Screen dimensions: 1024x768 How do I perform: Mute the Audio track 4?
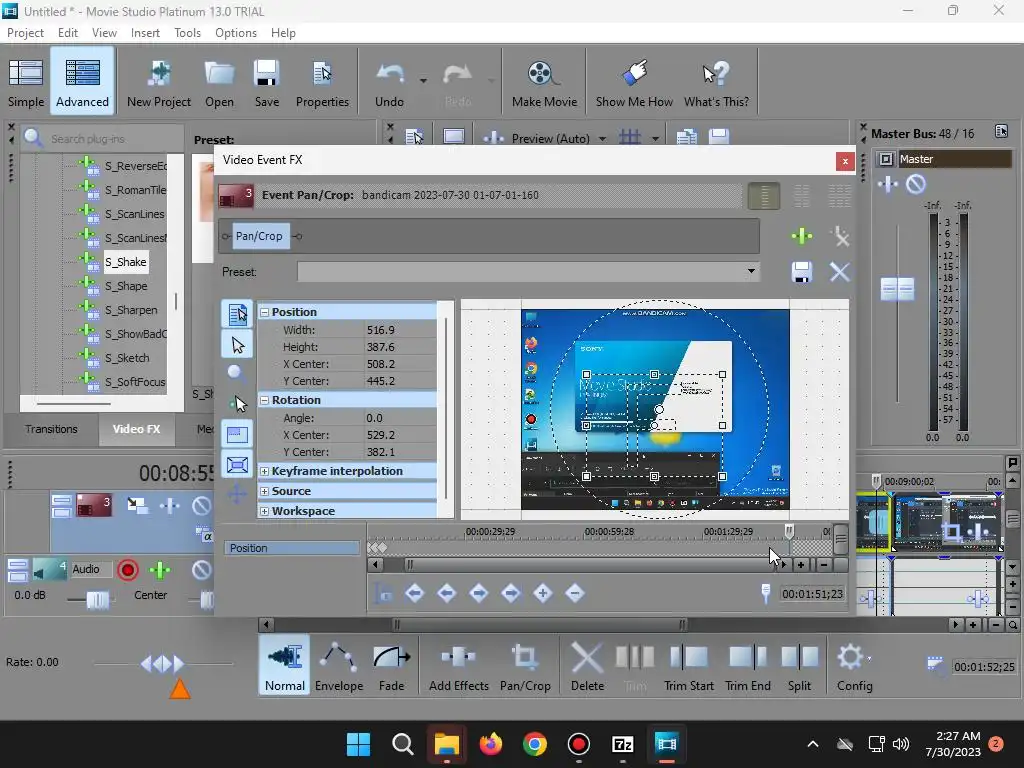click(201, 570)
